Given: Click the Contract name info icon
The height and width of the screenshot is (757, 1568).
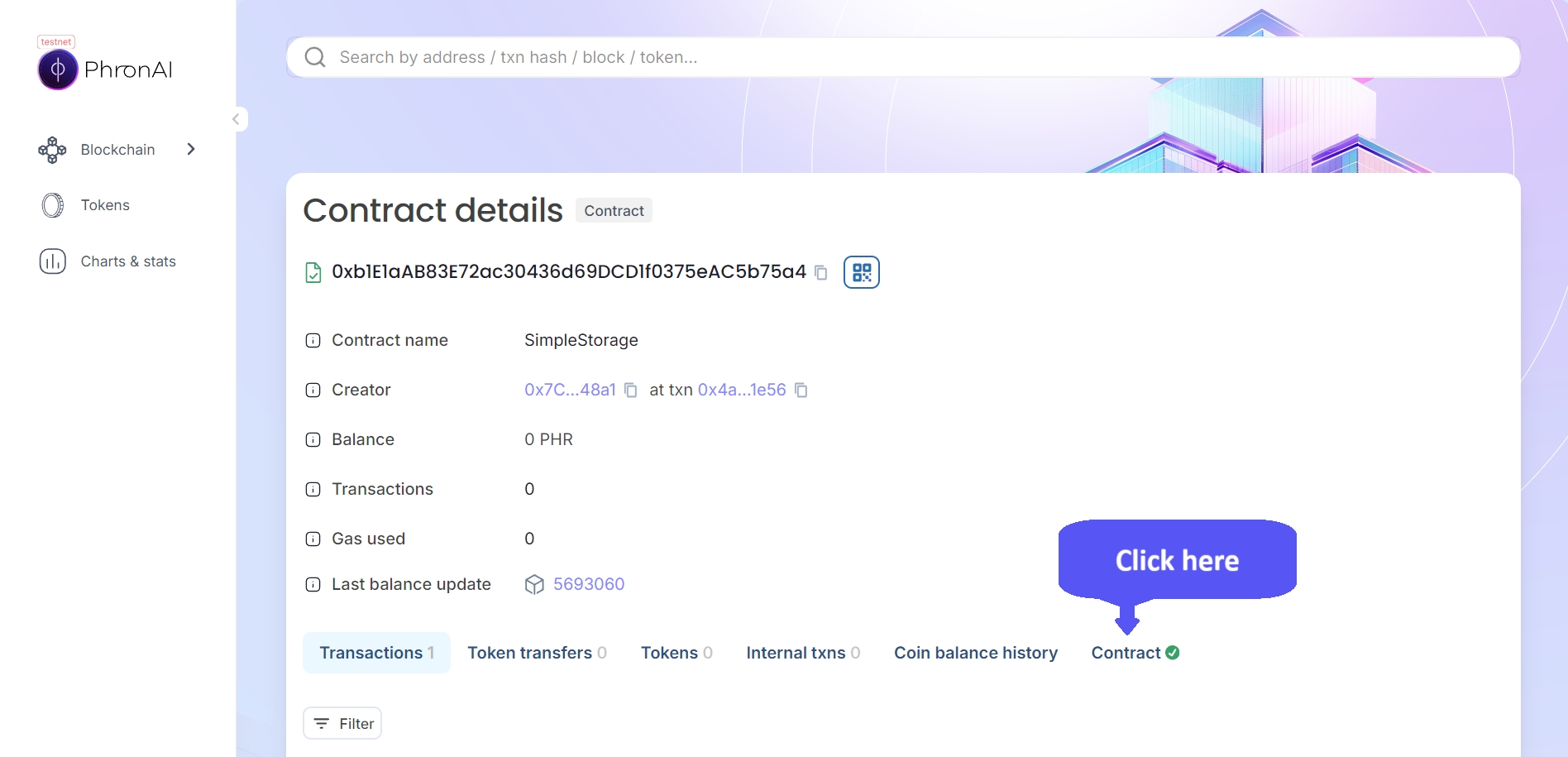Looking at the screenshot, I should 313,341.
